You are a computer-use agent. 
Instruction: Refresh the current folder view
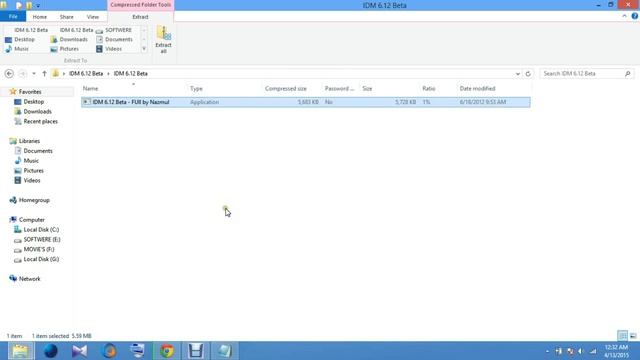pyautogui.click(x=528, y=74)
